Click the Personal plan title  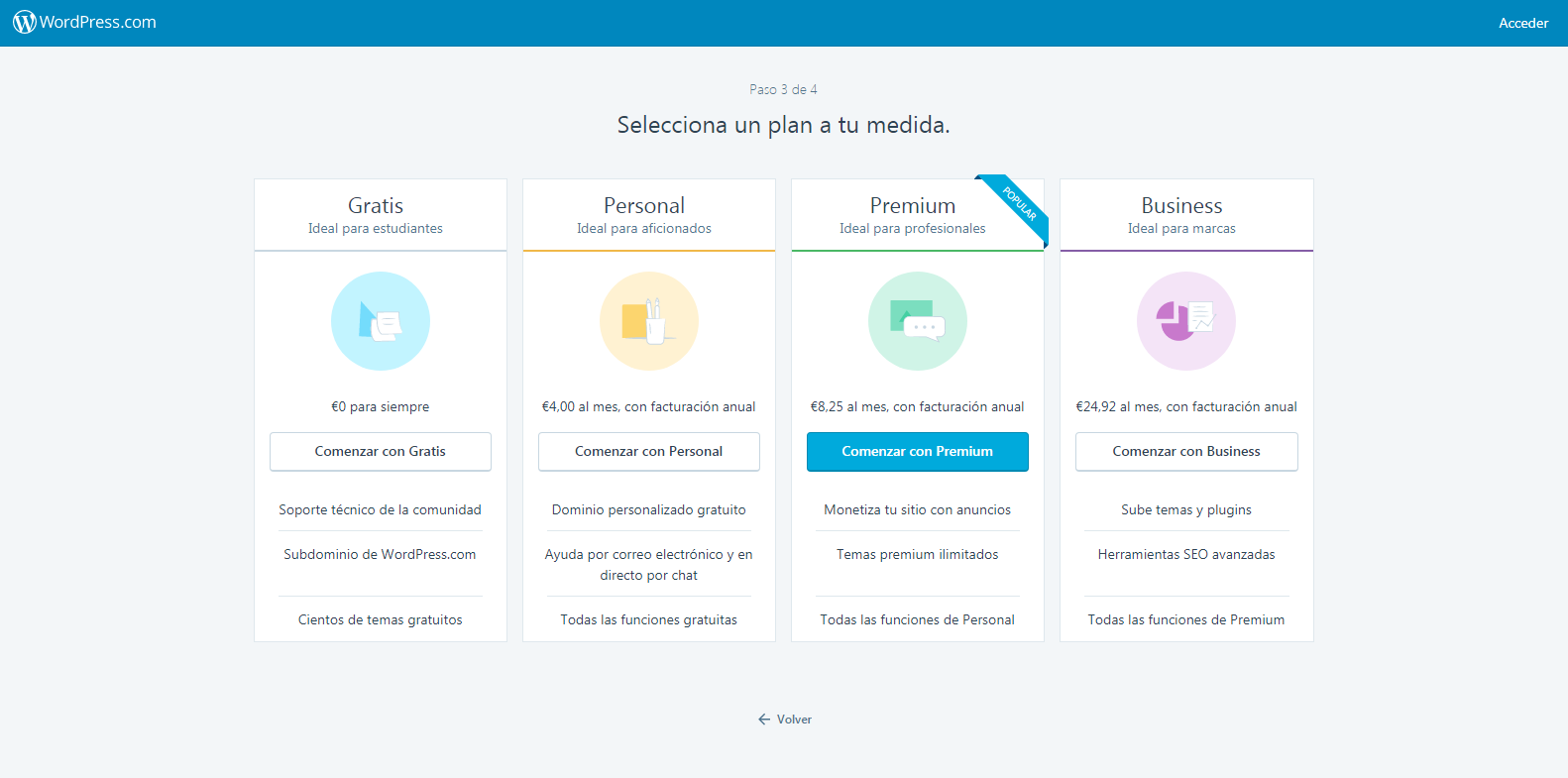pos(644,205)
